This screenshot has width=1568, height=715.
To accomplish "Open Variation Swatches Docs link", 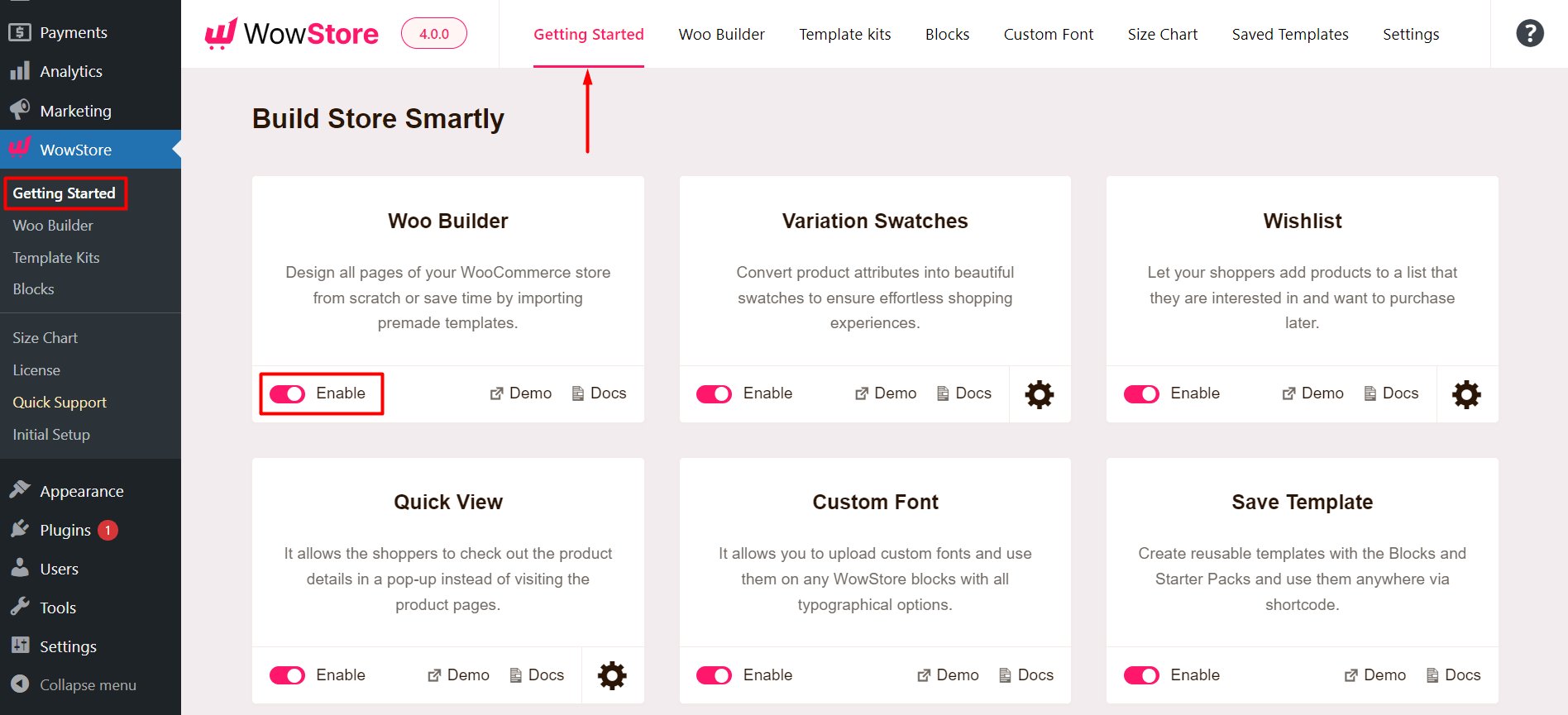I will tap(963, 393).
